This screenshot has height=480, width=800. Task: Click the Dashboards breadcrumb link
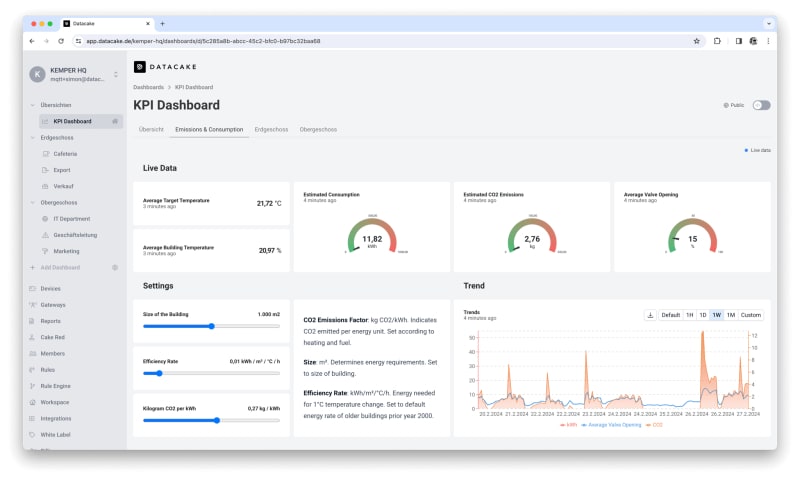tap(148, 87)
